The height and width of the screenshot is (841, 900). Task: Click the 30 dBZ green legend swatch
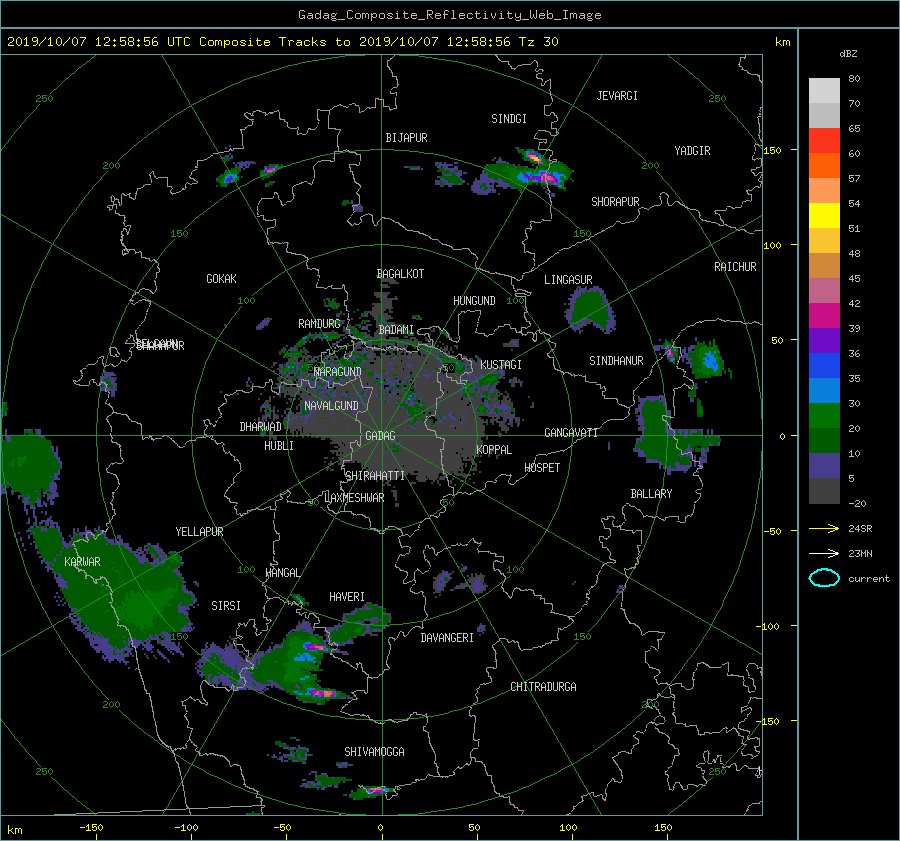(824, 416)
